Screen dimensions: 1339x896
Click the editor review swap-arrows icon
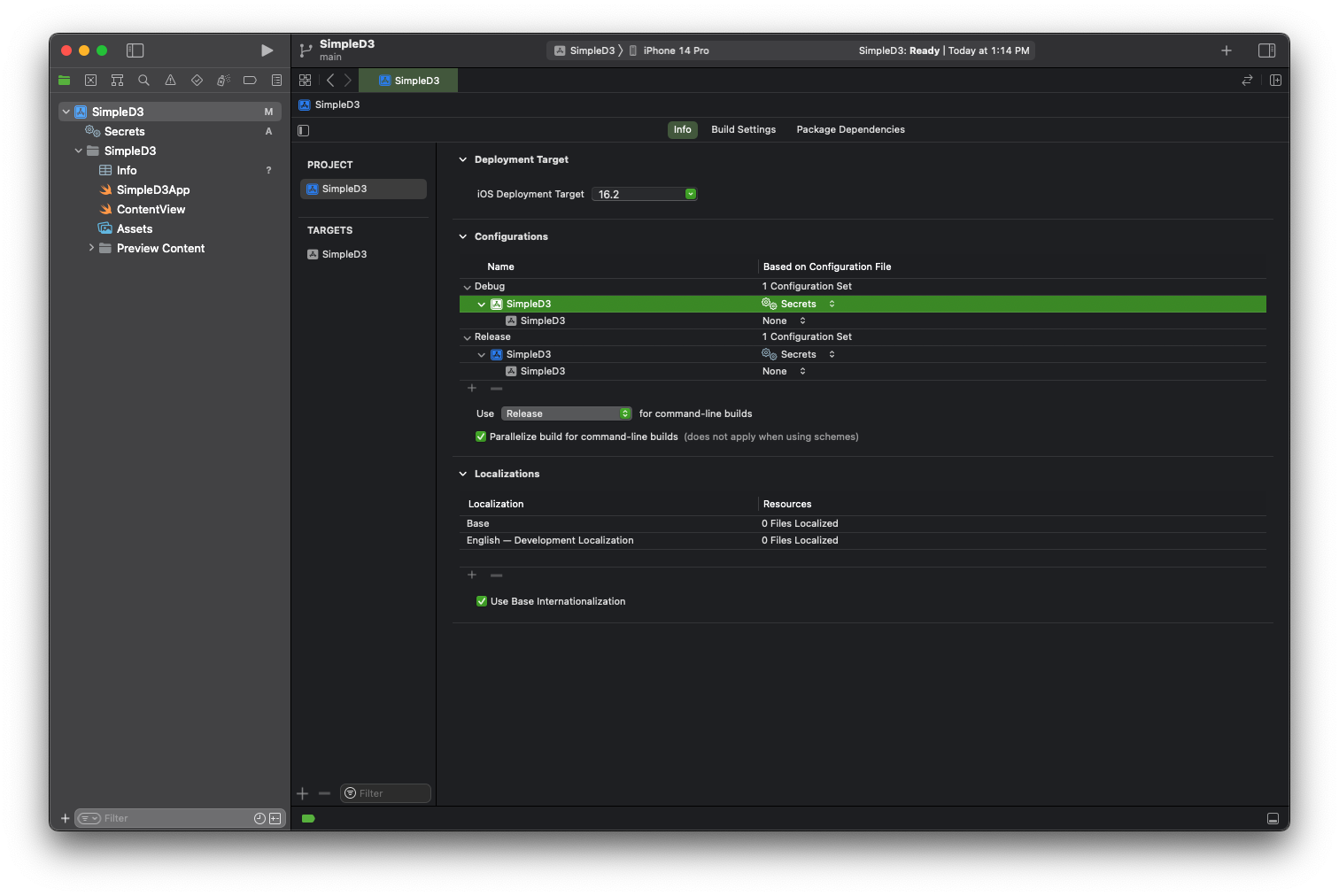pyautogui.click(x=1247, y=81)
